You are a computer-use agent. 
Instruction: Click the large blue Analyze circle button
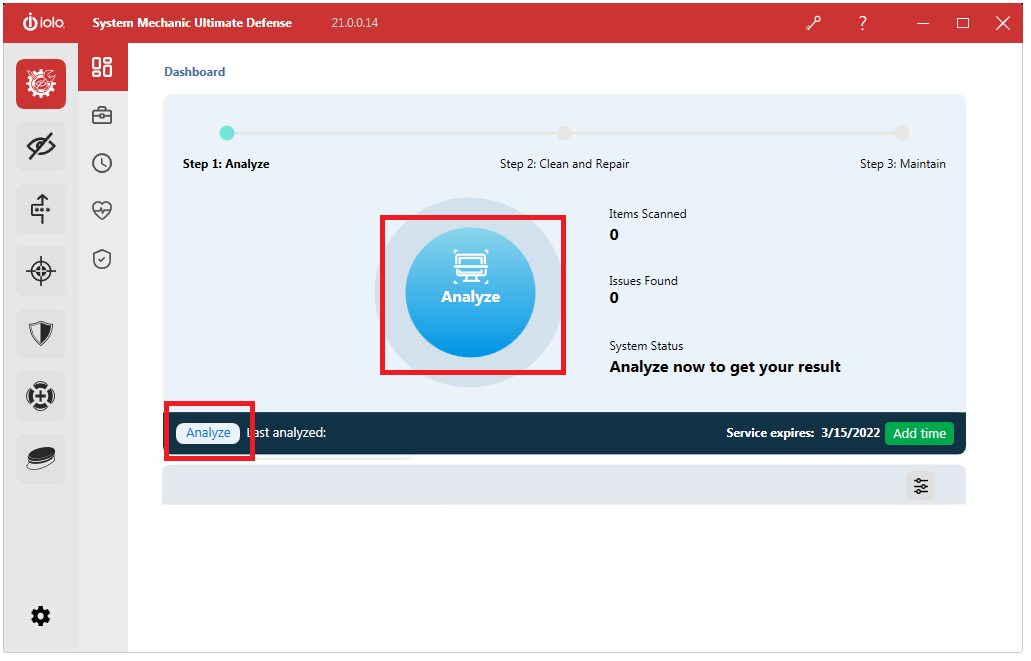[472, 293]
